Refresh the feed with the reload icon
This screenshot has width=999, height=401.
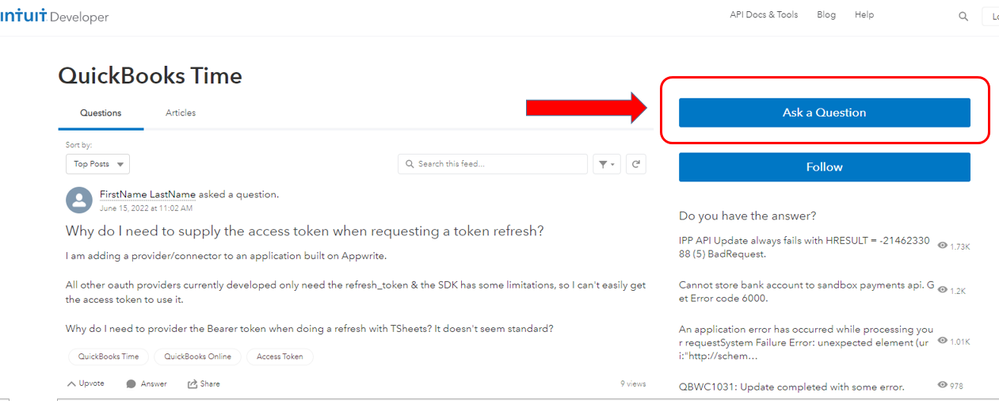636,164
